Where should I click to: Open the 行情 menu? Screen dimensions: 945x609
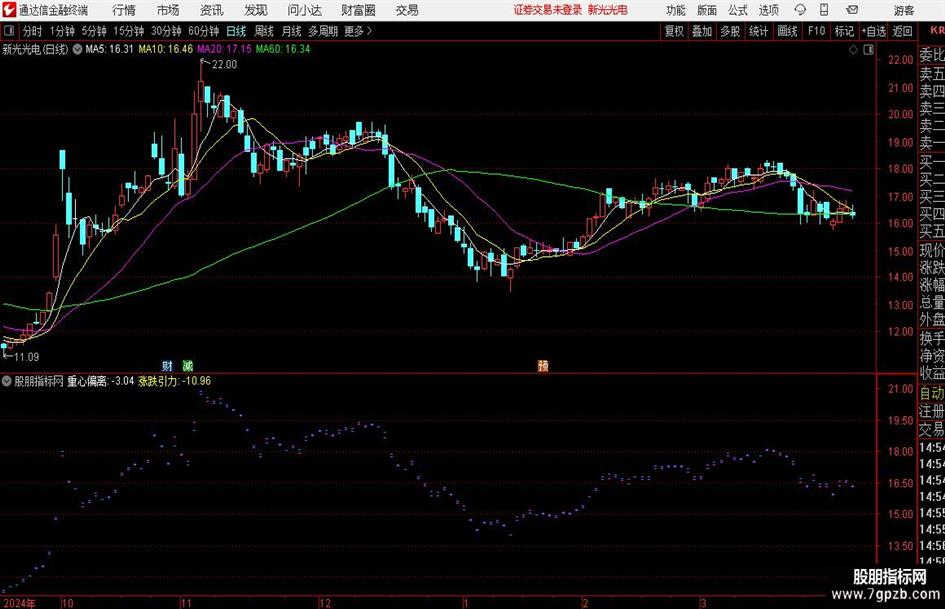point(124,10)
